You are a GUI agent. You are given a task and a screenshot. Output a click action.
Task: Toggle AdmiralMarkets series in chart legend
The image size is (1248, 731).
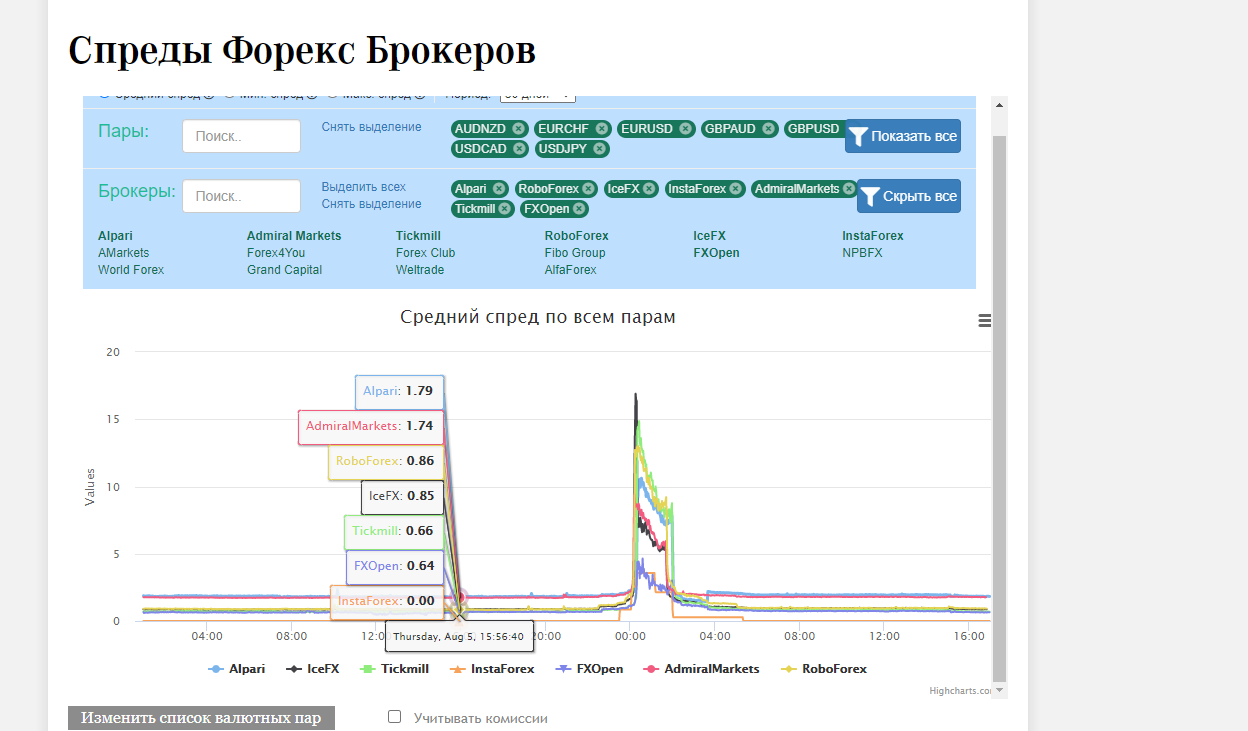(701, 669)
